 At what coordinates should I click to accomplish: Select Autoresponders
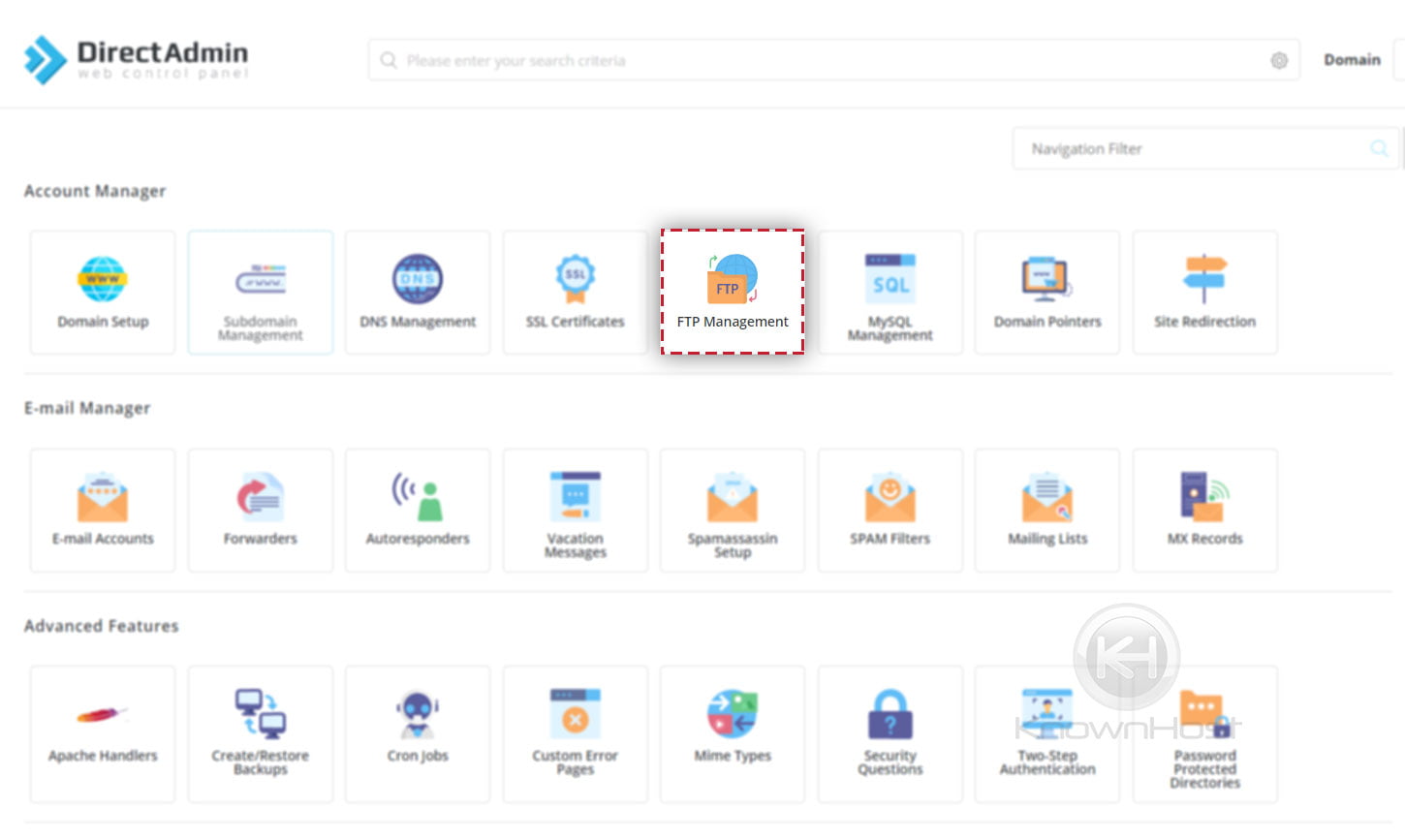point(418,509)
